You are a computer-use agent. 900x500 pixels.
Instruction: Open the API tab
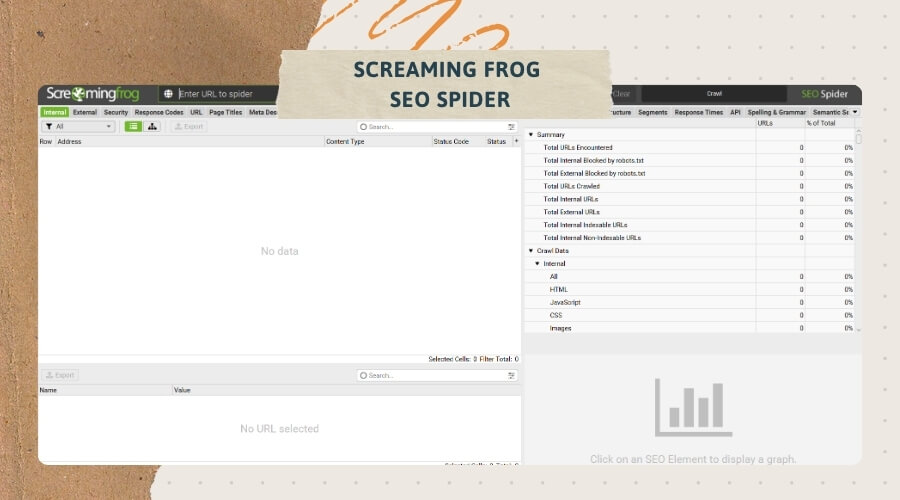click(735, 113)
